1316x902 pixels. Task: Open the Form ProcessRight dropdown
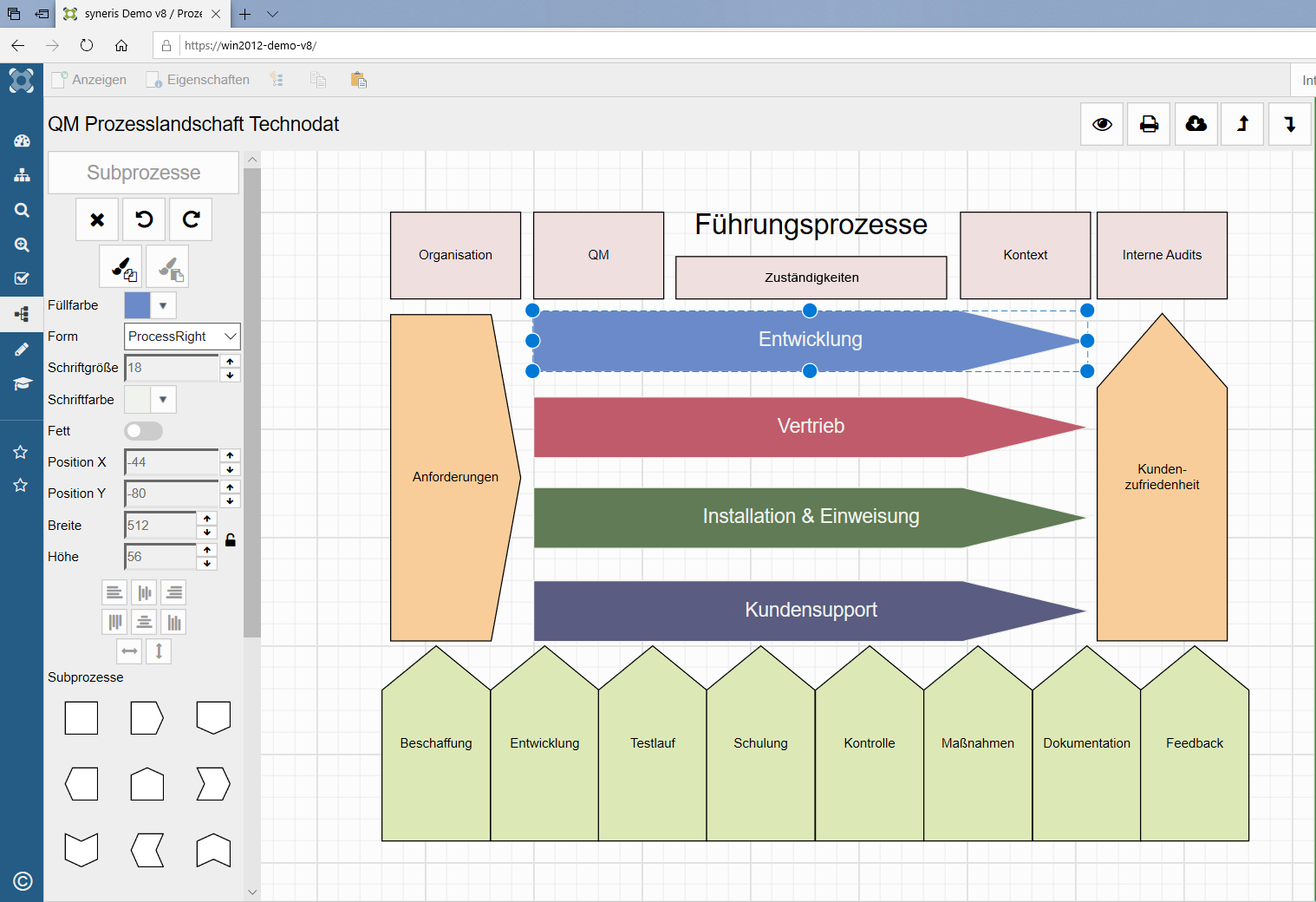pyautogui.click(x=182, y=337)
